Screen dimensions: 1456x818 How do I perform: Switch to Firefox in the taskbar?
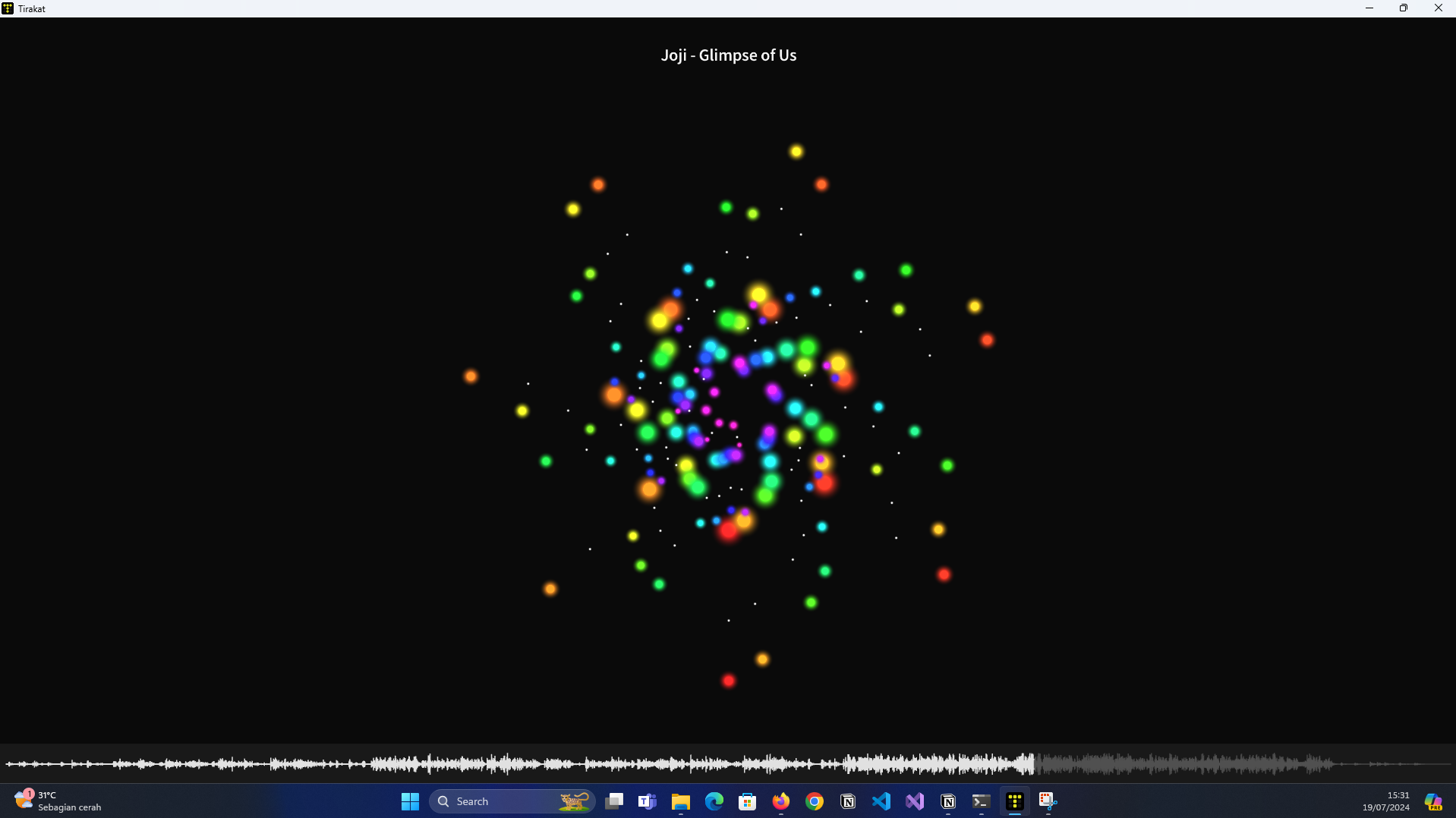coord(781,801)
